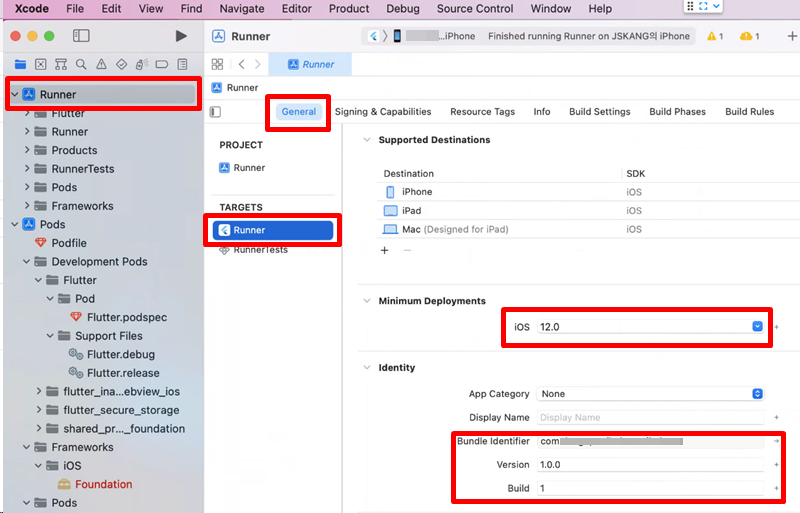The image size is (800, 513).
Task: Open the Build Rules tab
Action: 749,112
